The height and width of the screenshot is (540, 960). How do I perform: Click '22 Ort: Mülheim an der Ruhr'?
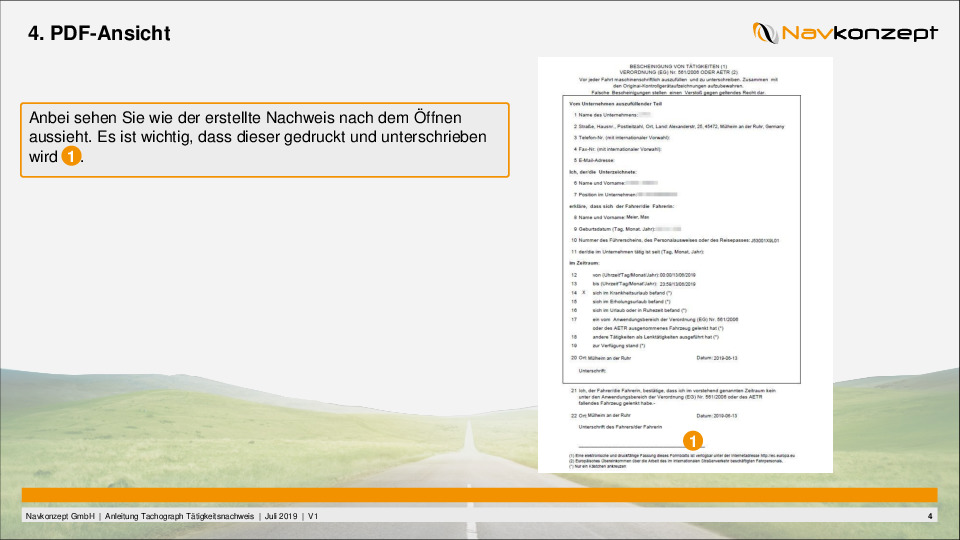(601, 416)
